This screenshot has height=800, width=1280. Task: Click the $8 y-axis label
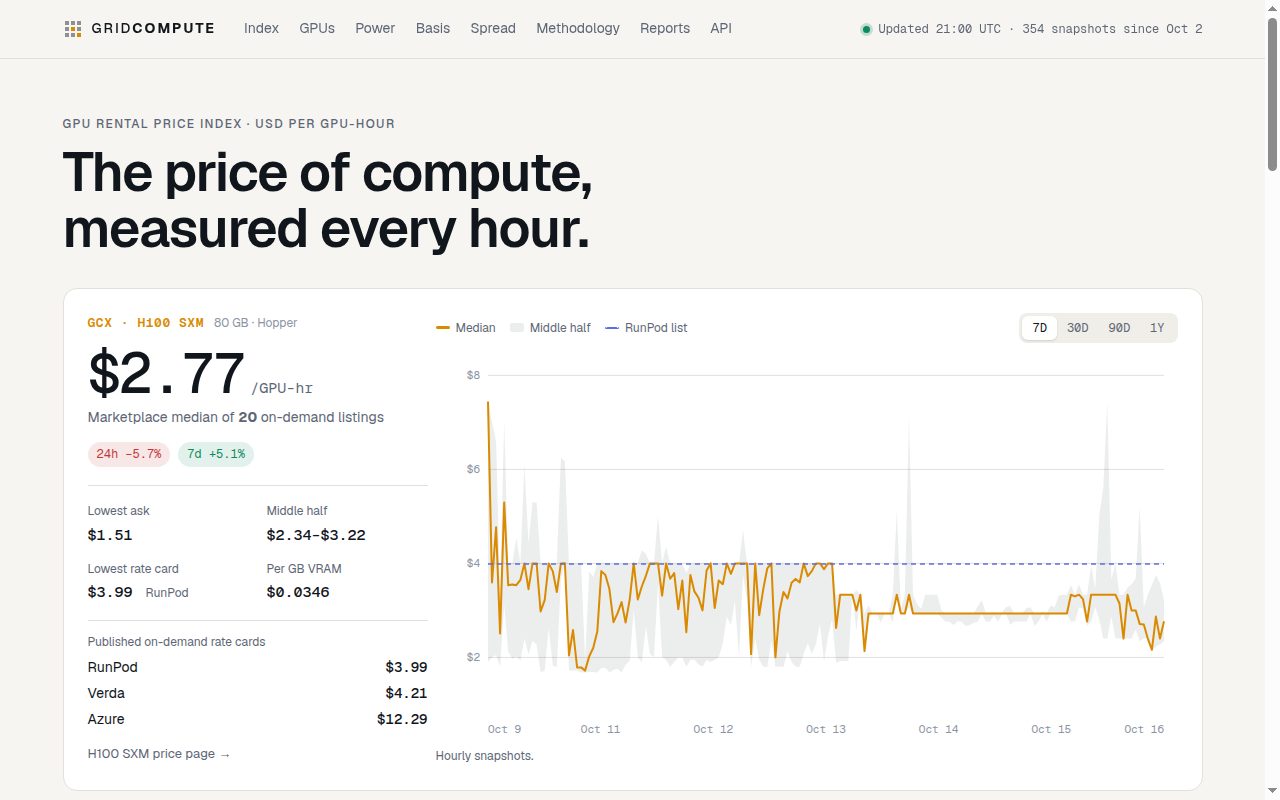point(473,375)
